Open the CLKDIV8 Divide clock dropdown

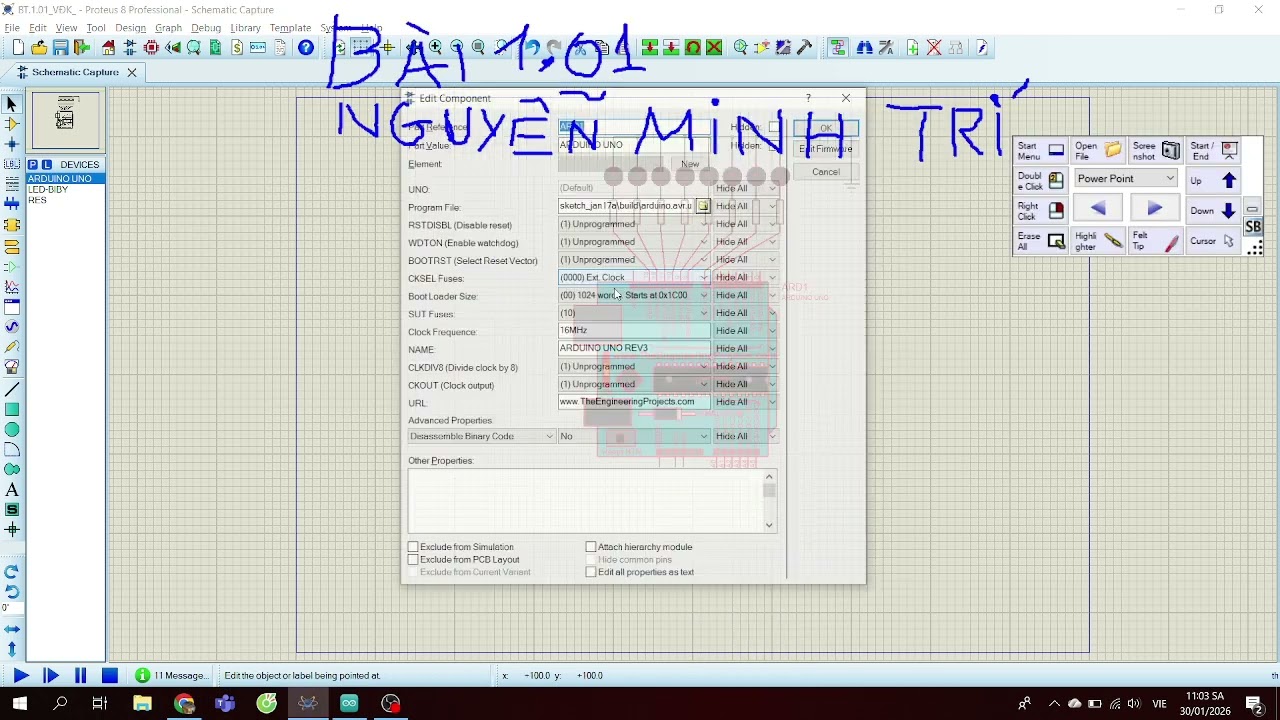tap(634, 367)
